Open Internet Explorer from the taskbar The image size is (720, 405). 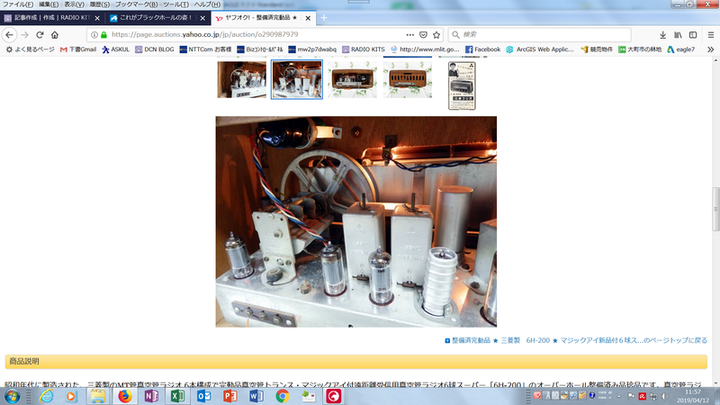[46, 396]
